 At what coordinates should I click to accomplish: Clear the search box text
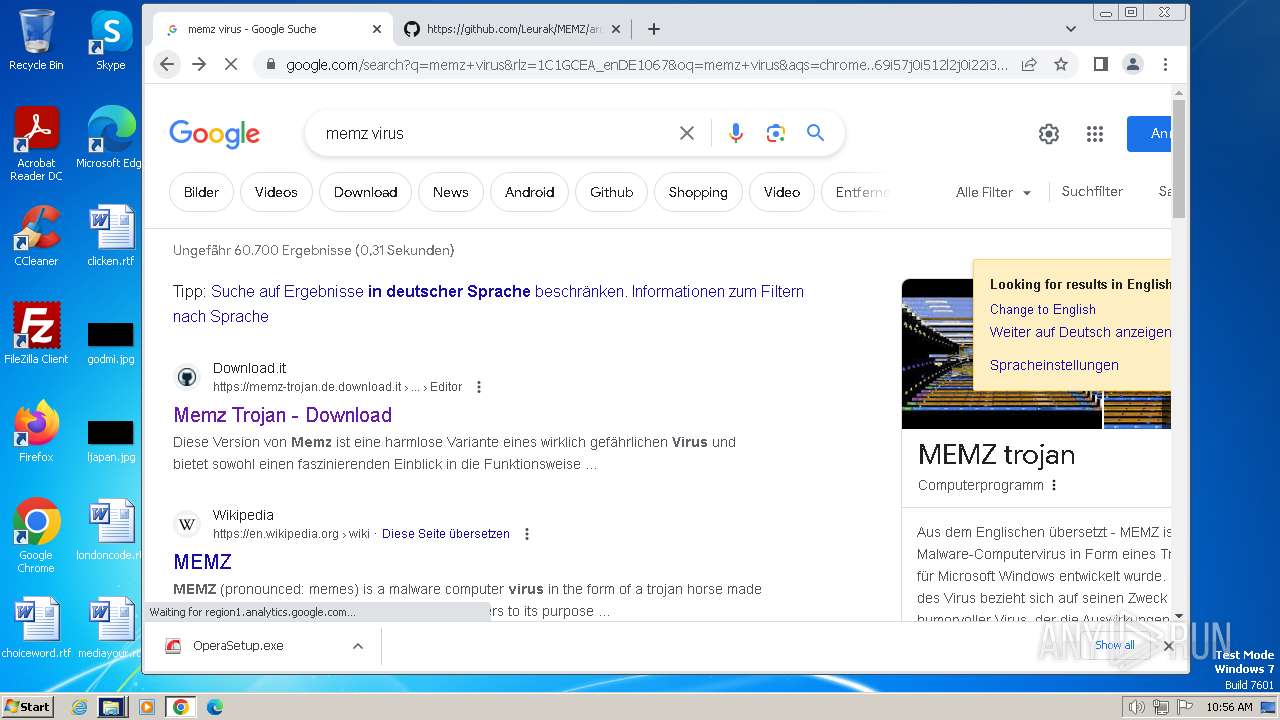[687, 133]
